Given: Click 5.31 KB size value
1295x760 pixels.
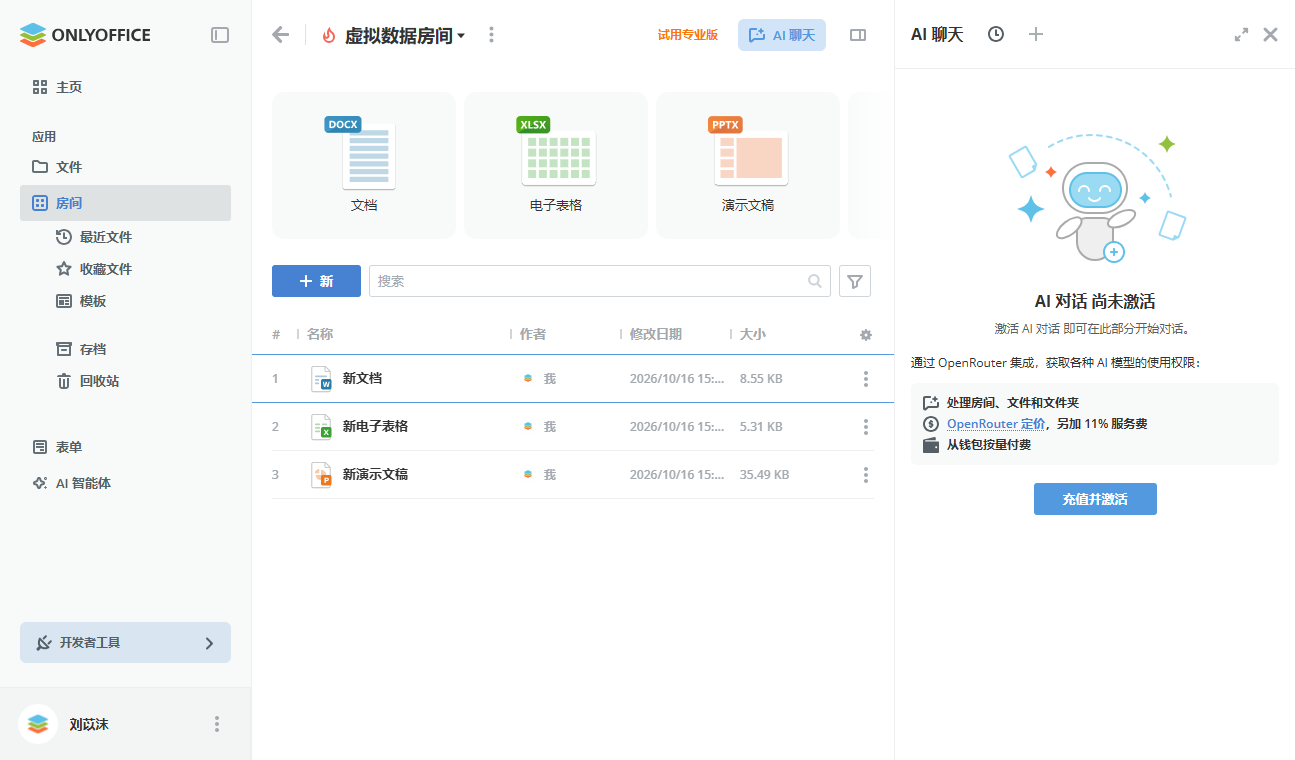Looking at the screenshot, I should click(761, 427).
